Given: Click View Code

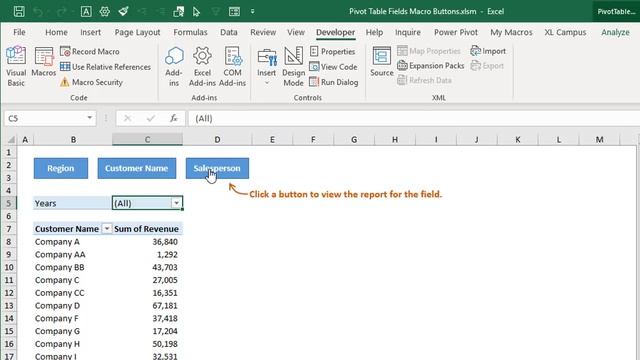Looking at the screenshot, I should (333, 67).
